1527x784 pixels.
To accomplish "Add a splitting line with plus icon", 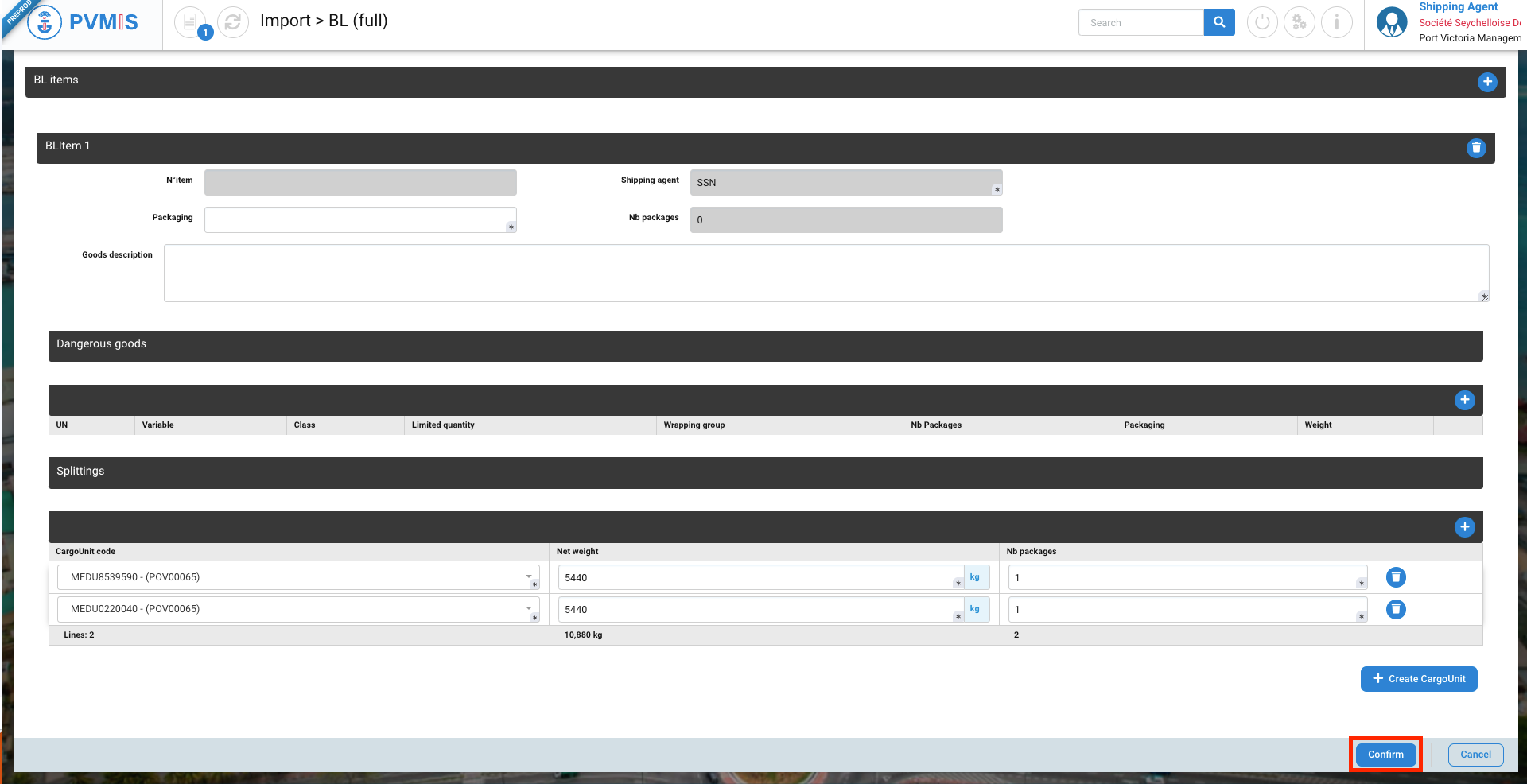I will [x=1464, y=527].
